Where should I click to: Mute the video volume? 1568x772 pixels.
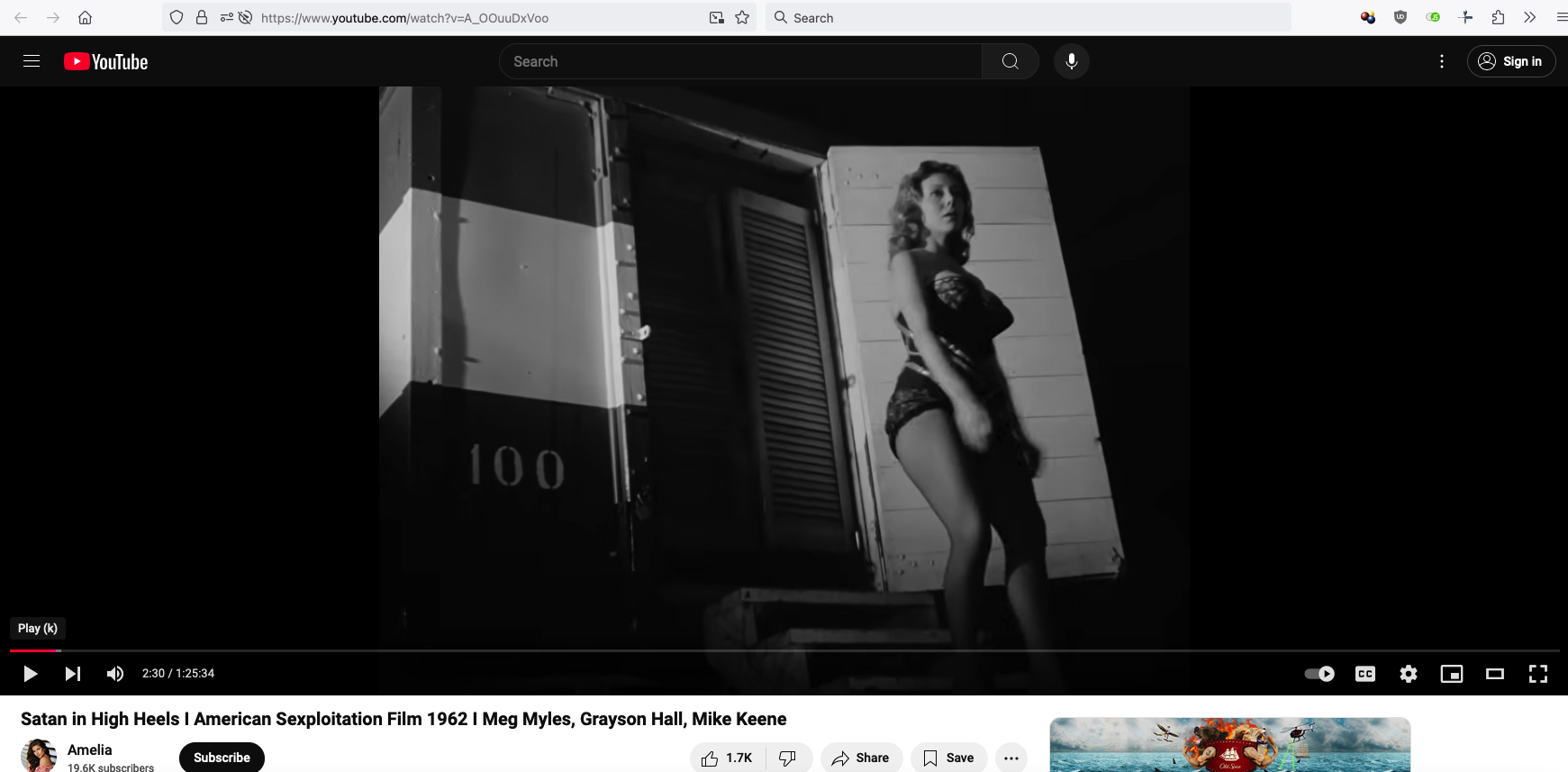click(x=115, y=674)
